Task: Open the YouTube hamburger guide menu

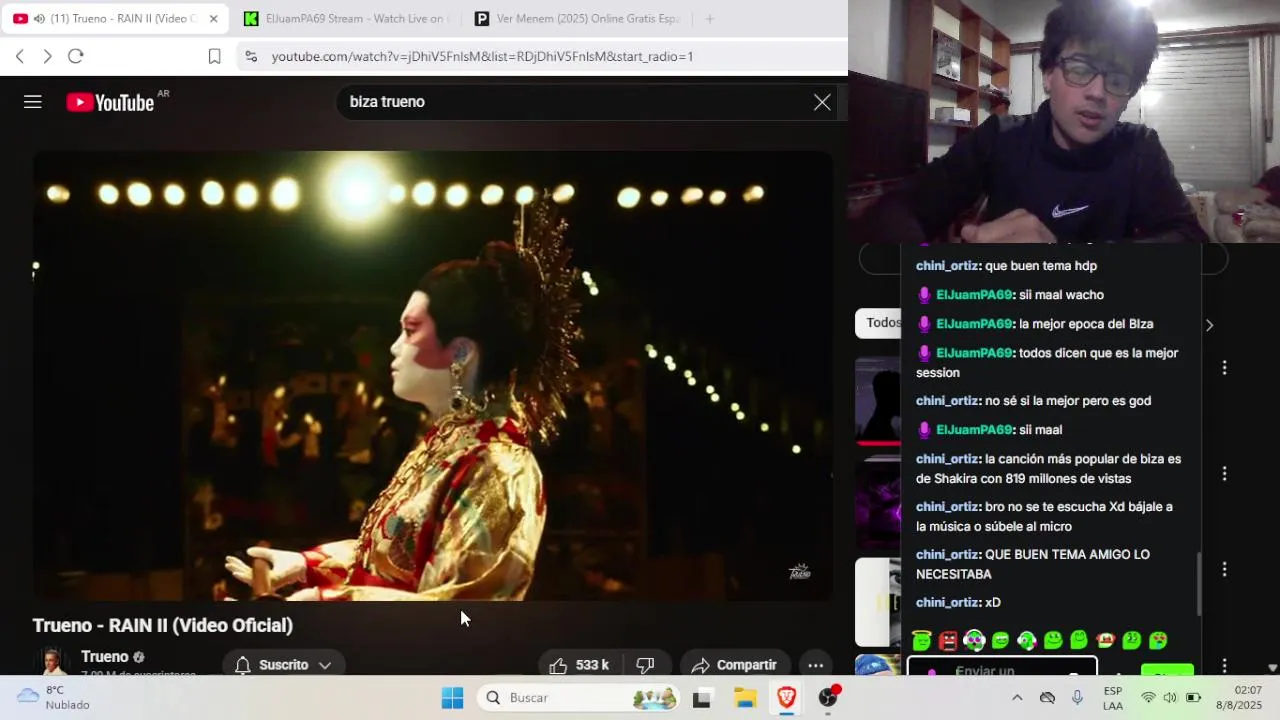Action: [x=33, y=101]
